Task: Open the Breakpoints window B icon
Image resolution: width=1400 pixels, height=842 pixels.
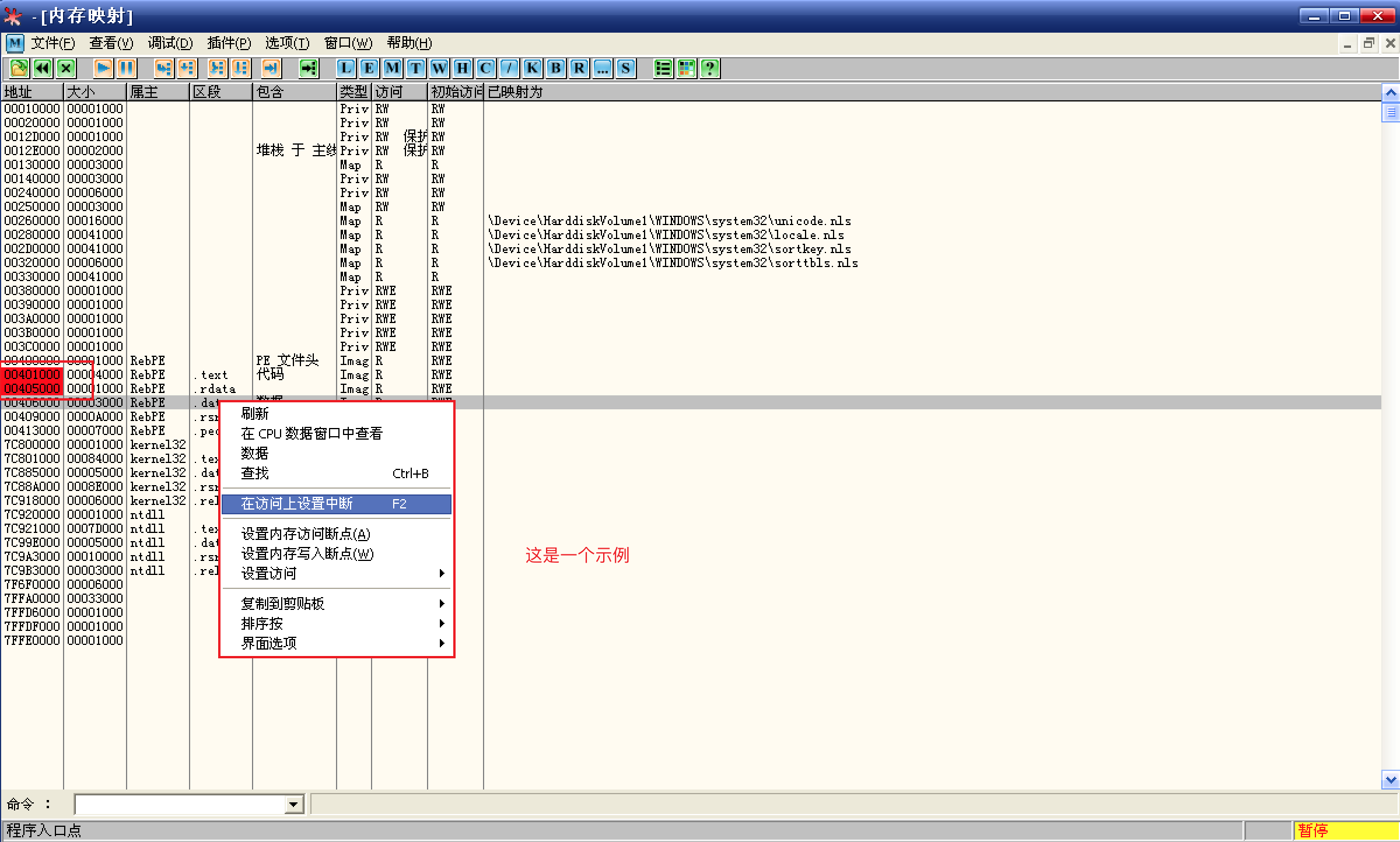Action: [x=555, y=68]
